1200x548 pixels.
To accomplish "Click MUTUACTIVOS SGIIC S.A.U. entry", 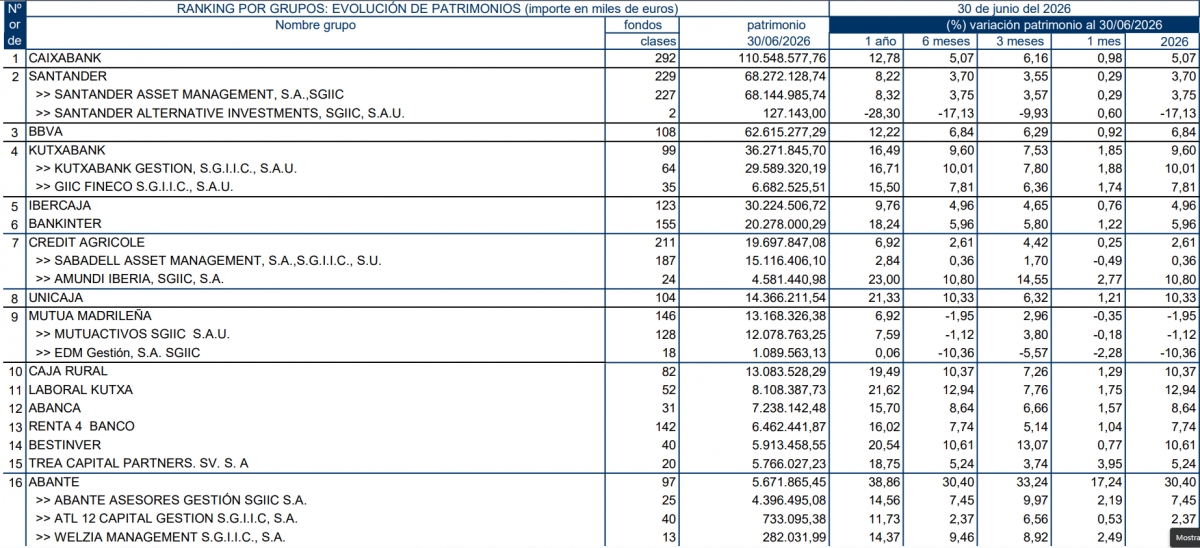I will click(x=133, y=334).
